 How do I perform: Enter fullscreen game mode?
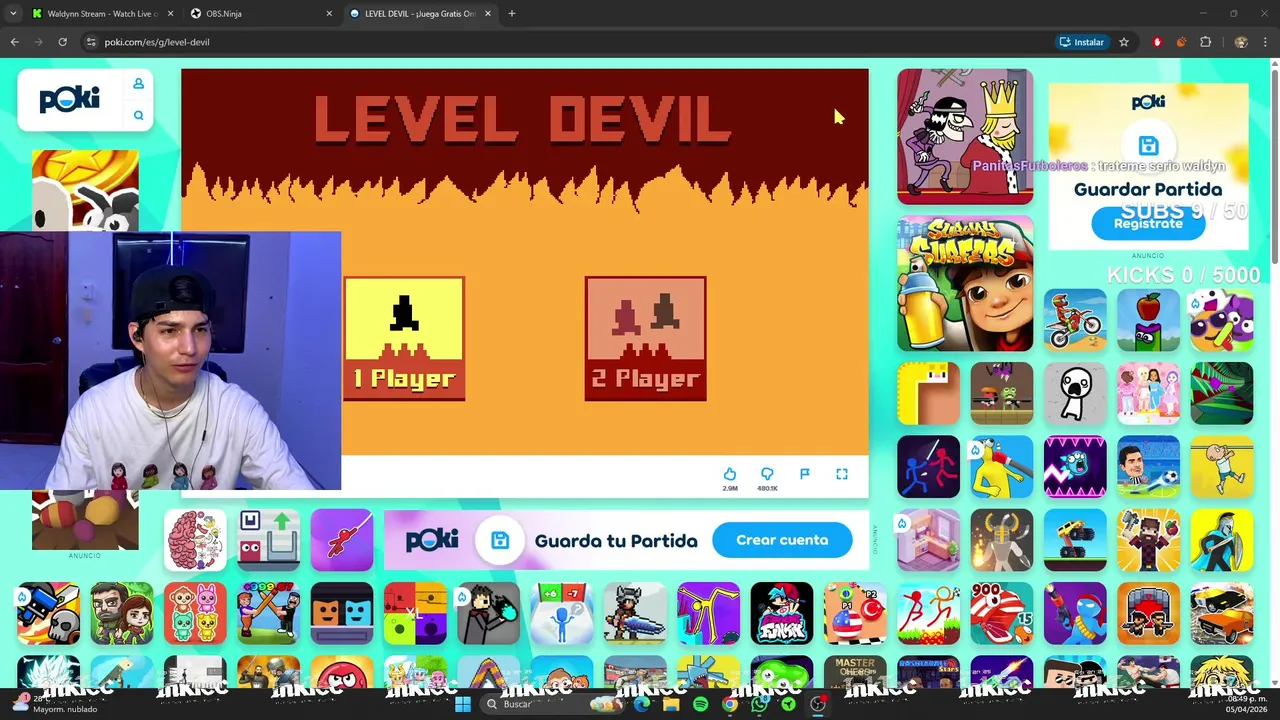tap(842, 474)
